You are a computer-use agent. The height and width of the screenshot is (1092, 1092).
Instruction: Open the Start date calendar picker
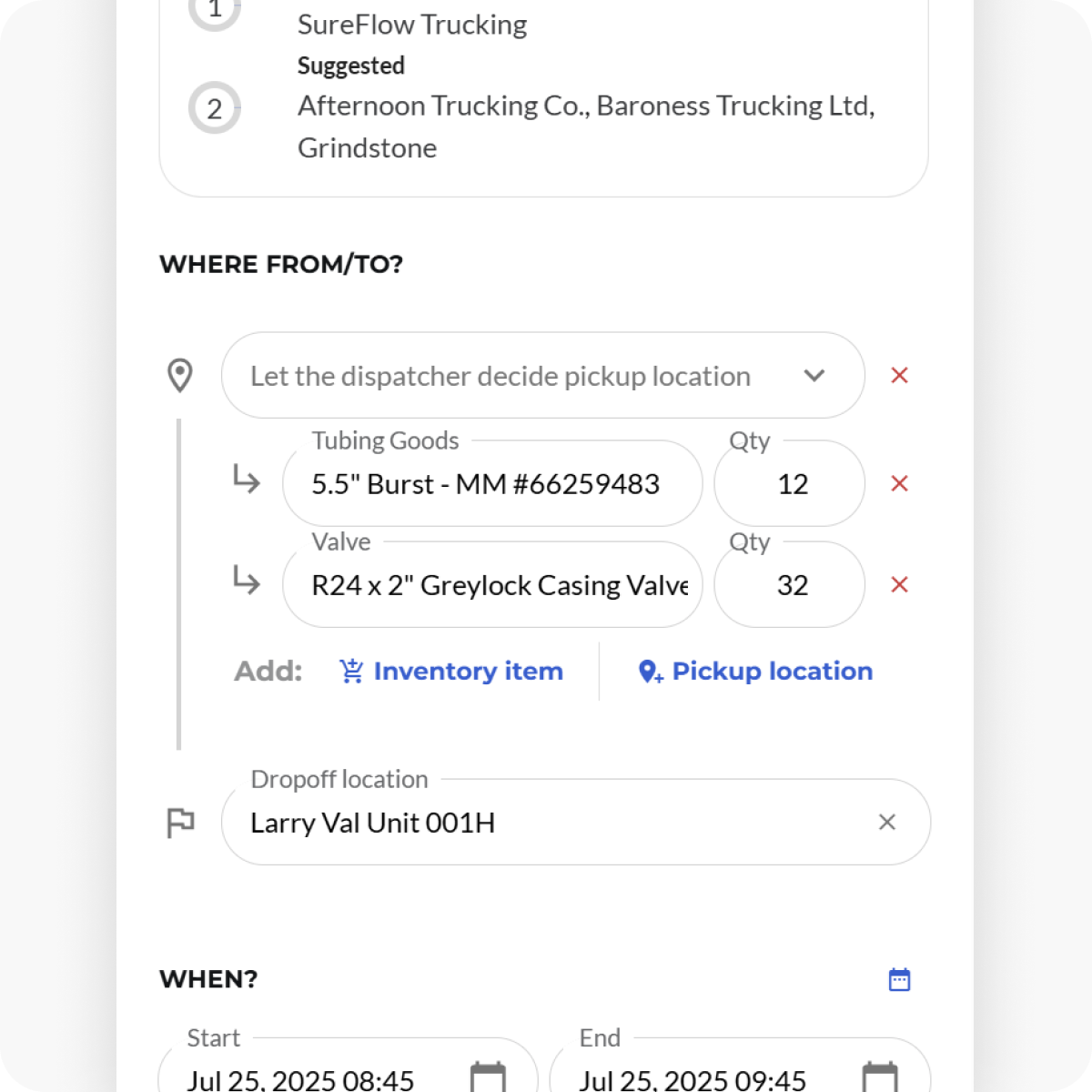488,1078
